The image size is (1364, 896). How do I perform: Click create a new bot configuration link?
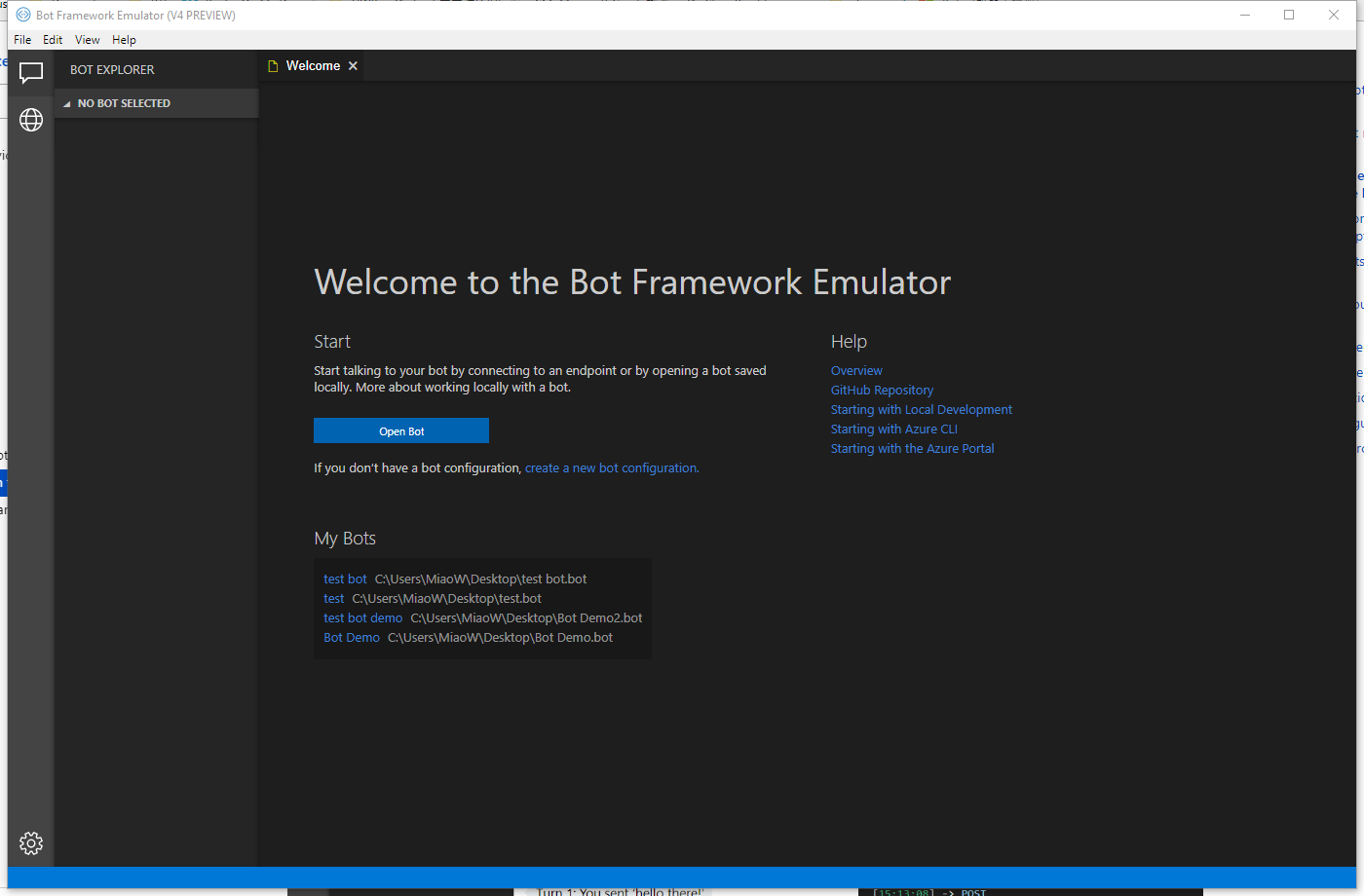point(612,468)
